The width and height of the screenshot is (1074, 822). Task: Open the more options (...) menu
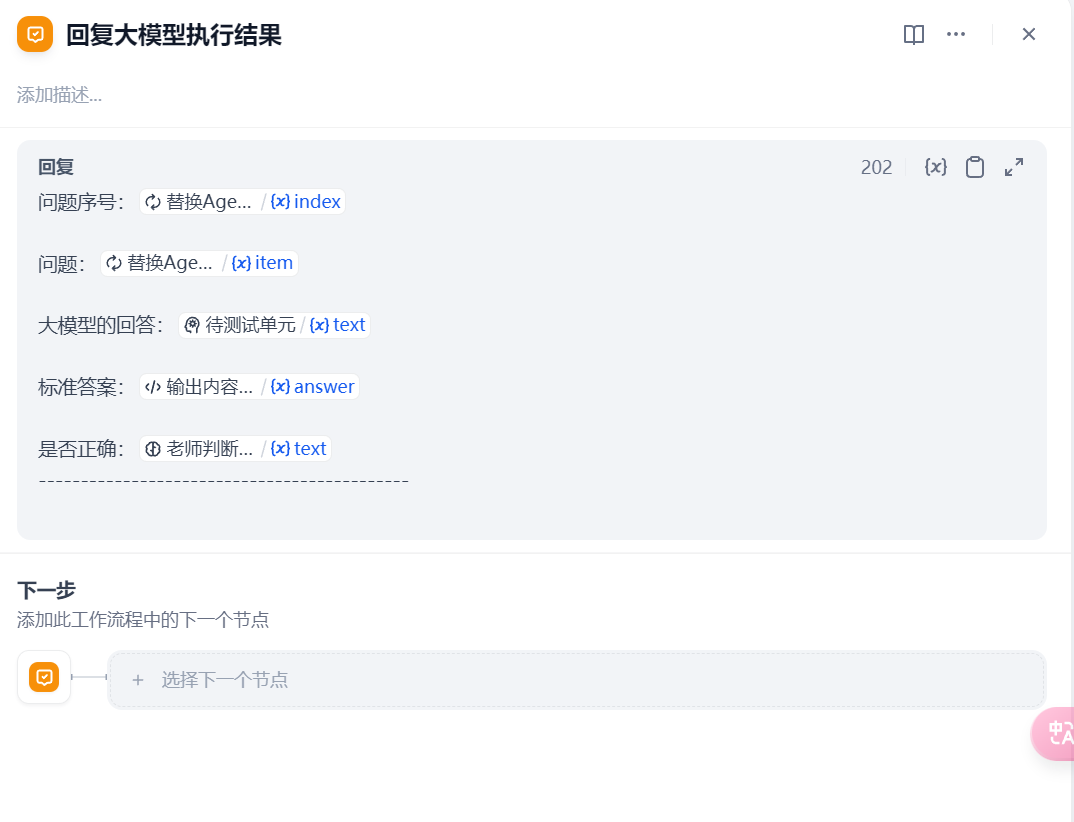coord(956,34)
